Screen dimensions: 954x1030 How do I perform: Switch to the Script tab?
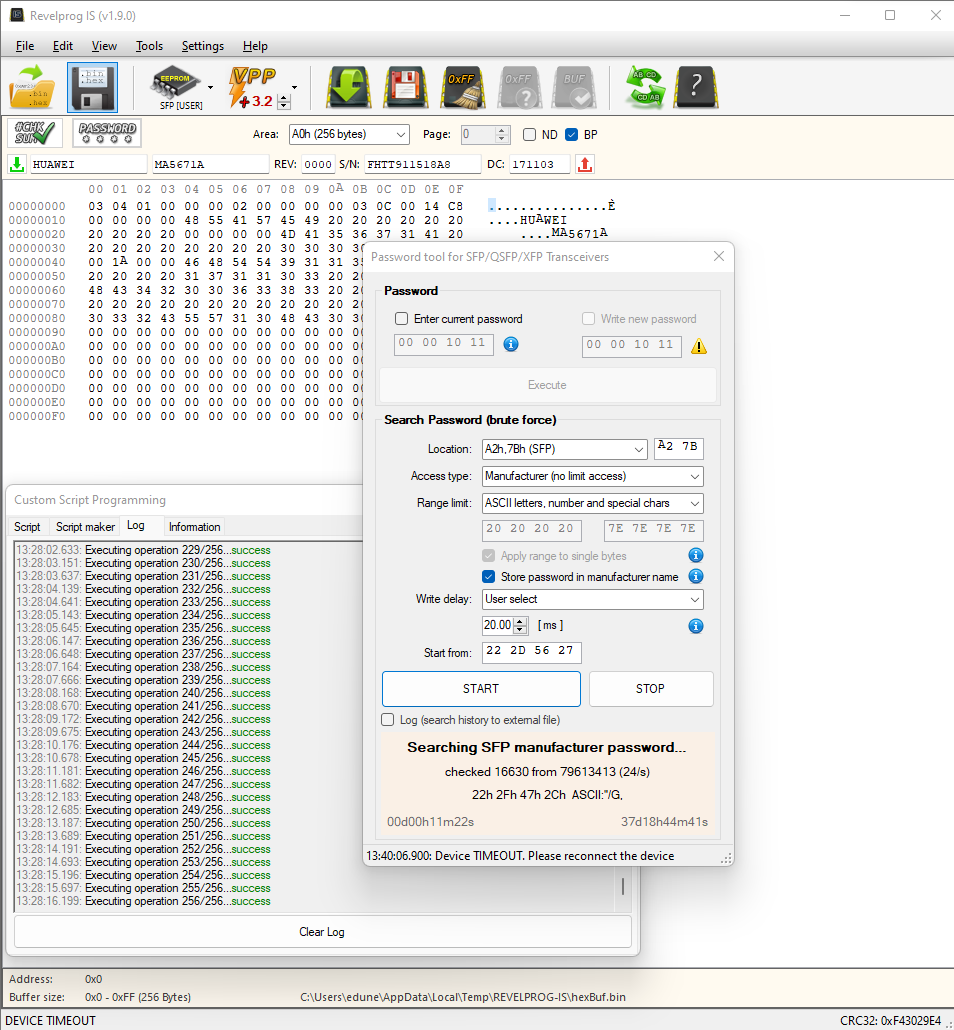pyautogui.click(x=27, y=527)
